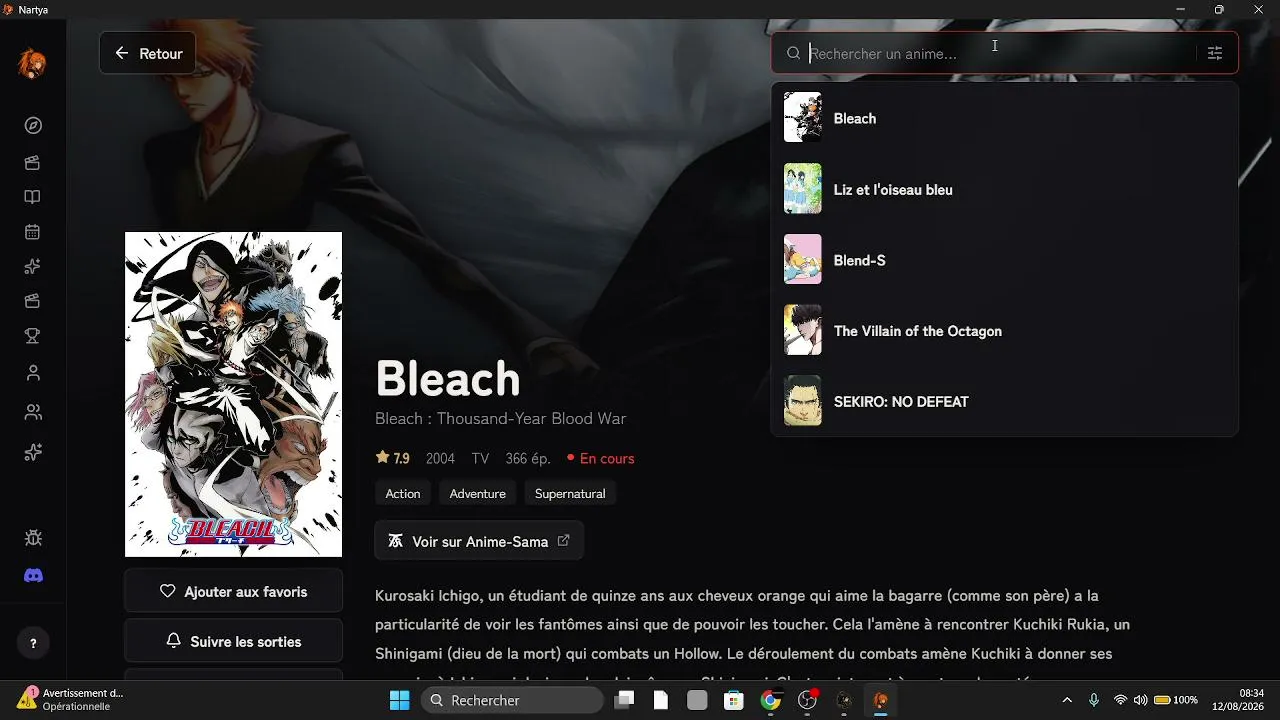
Task: Click the bug report icon in sidebar
Action: pyautogui.click(x=33, y=538)
